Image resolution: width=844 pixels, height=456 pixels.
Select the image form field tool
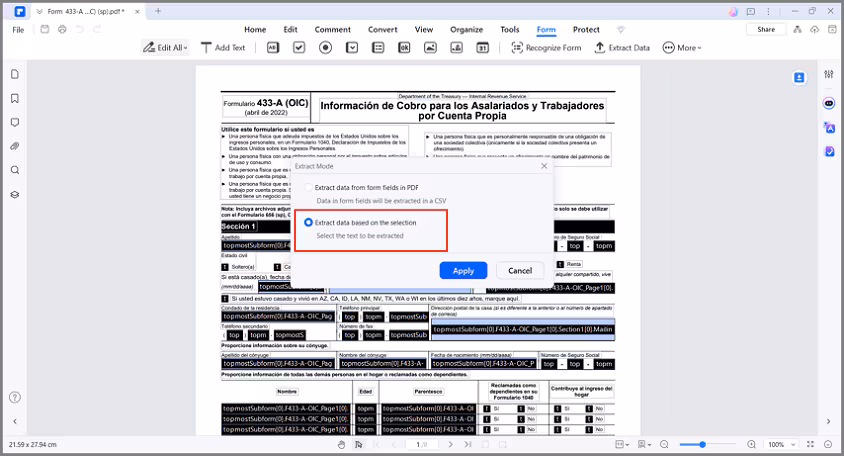point(431,48)
